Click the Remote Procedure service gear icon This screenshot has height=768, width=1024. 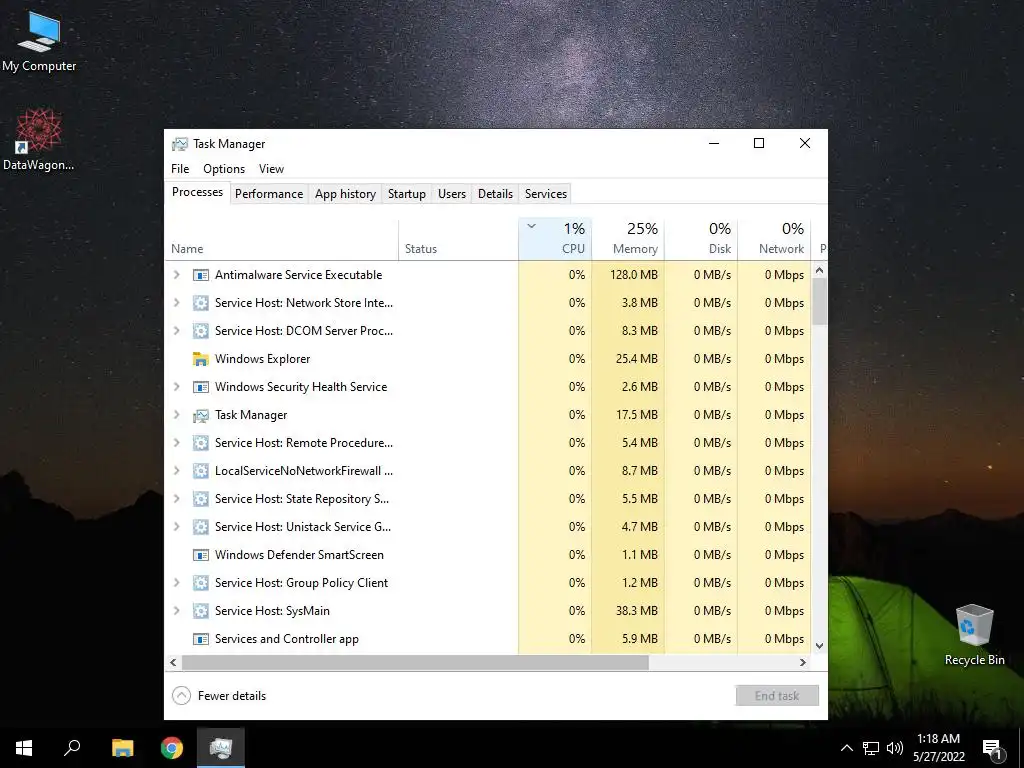click(200, 443)
